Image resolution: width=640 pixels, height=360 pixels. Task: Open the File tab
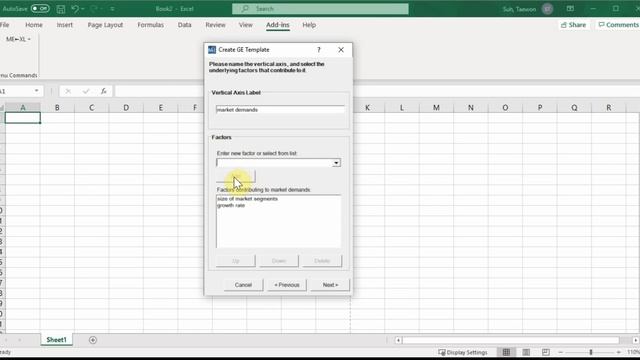tap(4, 25)
